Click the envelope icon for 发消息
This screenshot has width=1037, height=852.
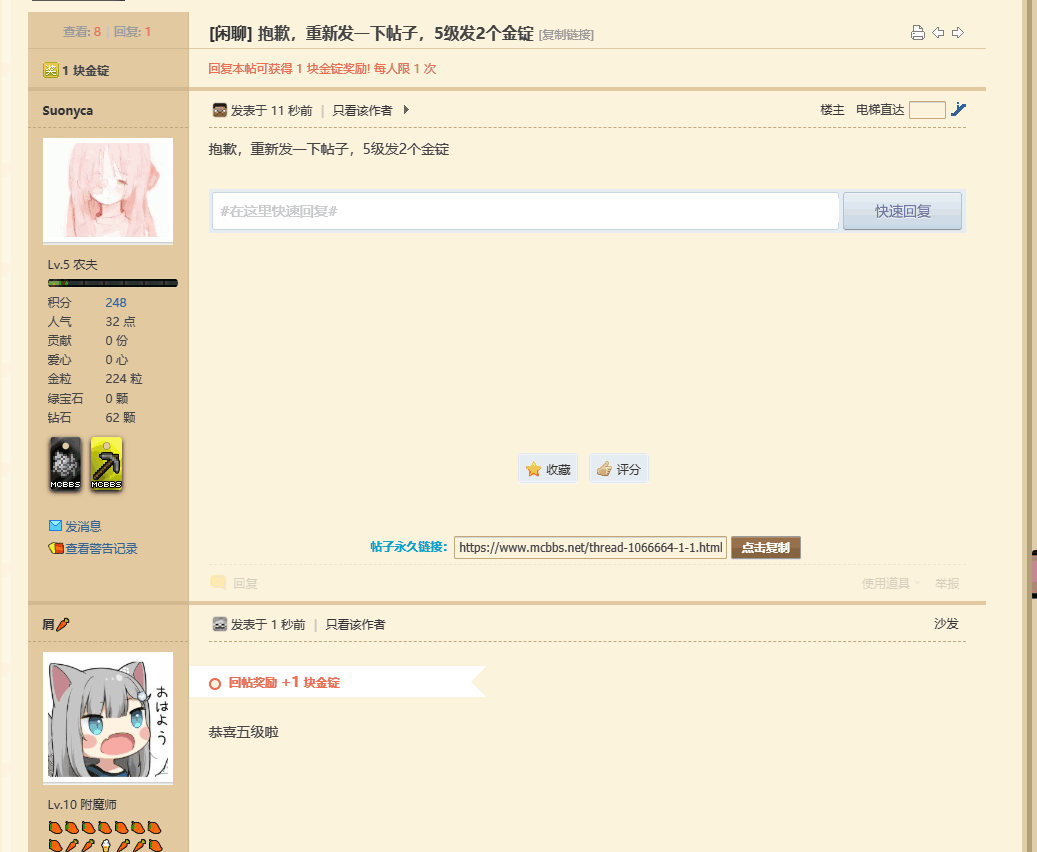[x=56, y=526]
